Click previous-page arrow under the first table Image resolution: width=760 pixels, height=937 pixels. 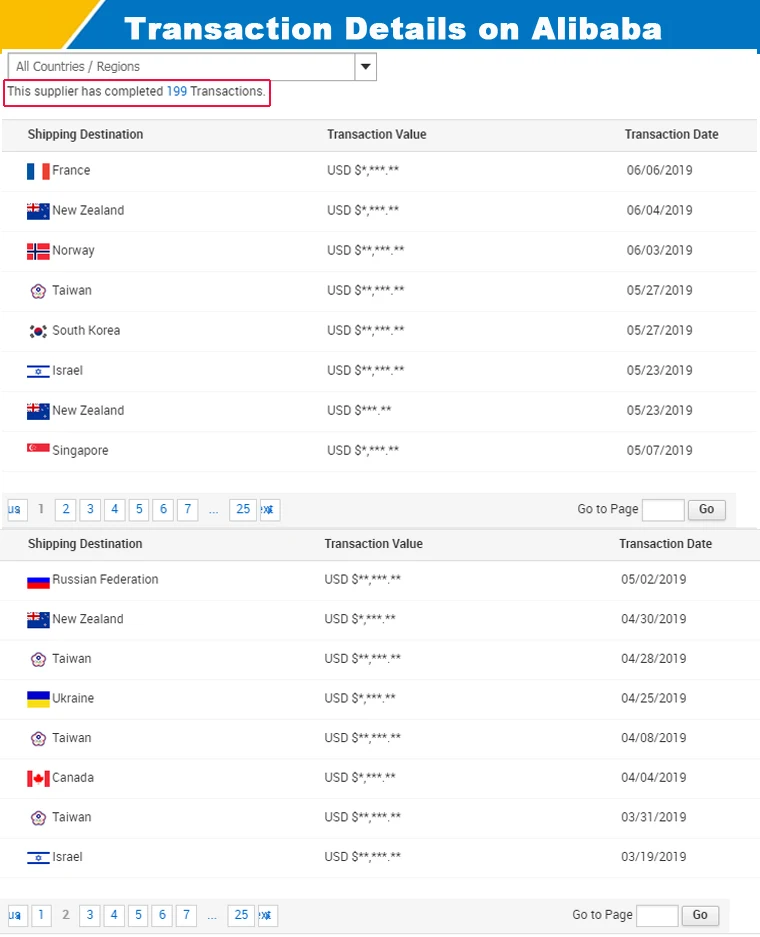[x=15, y=510]
